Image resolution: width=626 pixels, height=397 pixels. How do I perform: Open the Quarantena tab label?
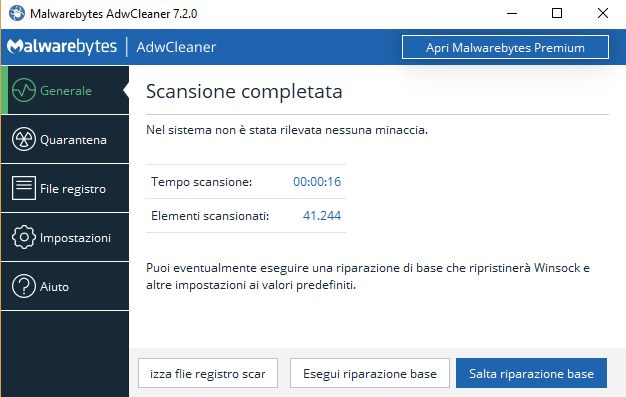pos(73,140)
